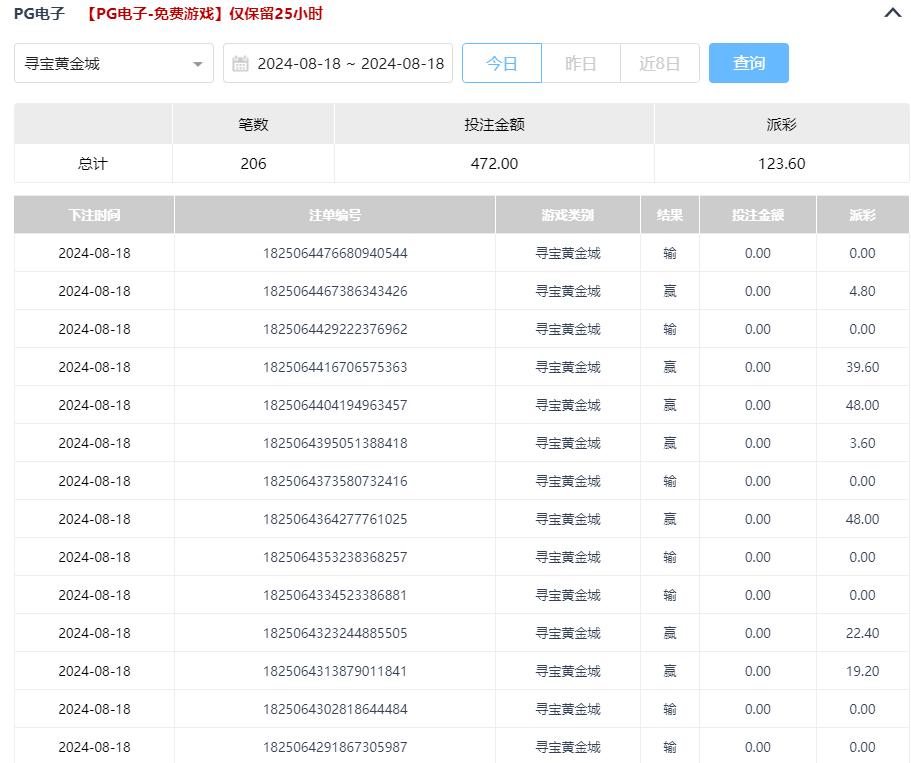Switch to the 昨日 filter
911x763 pixels.
[x=581, y=63]
